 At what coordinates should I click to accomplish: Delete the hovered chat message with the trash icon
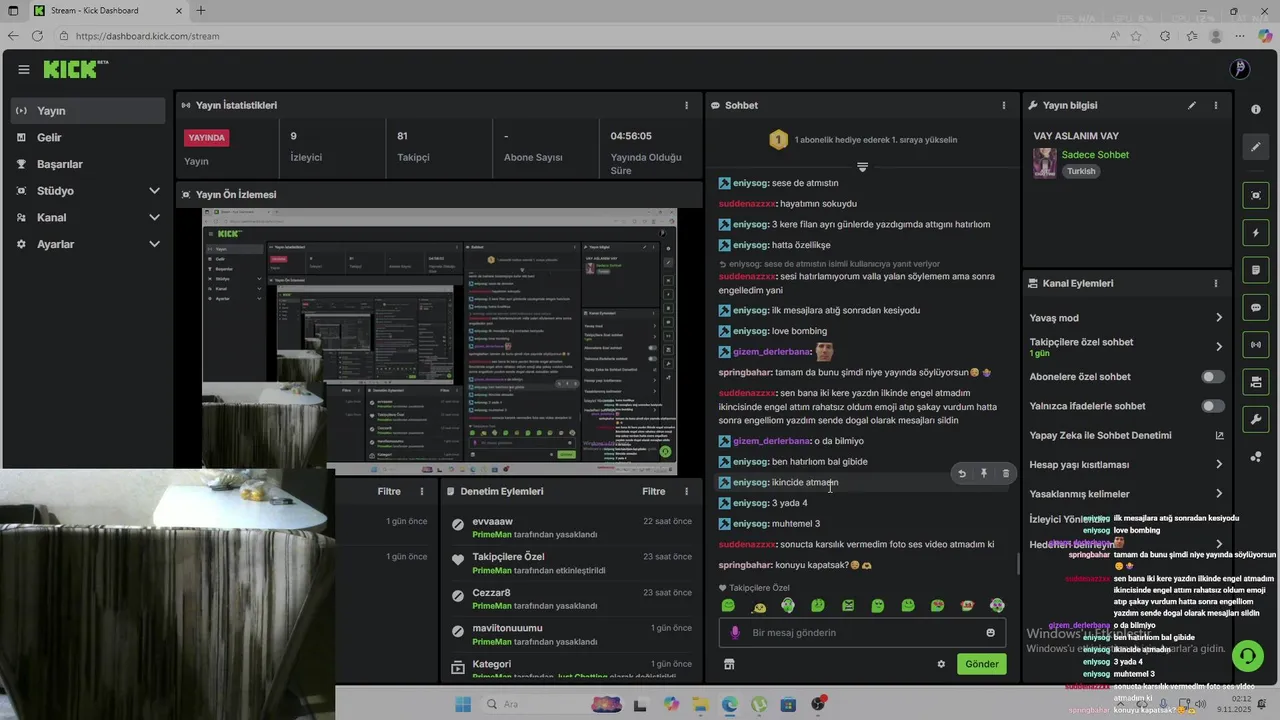tap(1006, 473)
